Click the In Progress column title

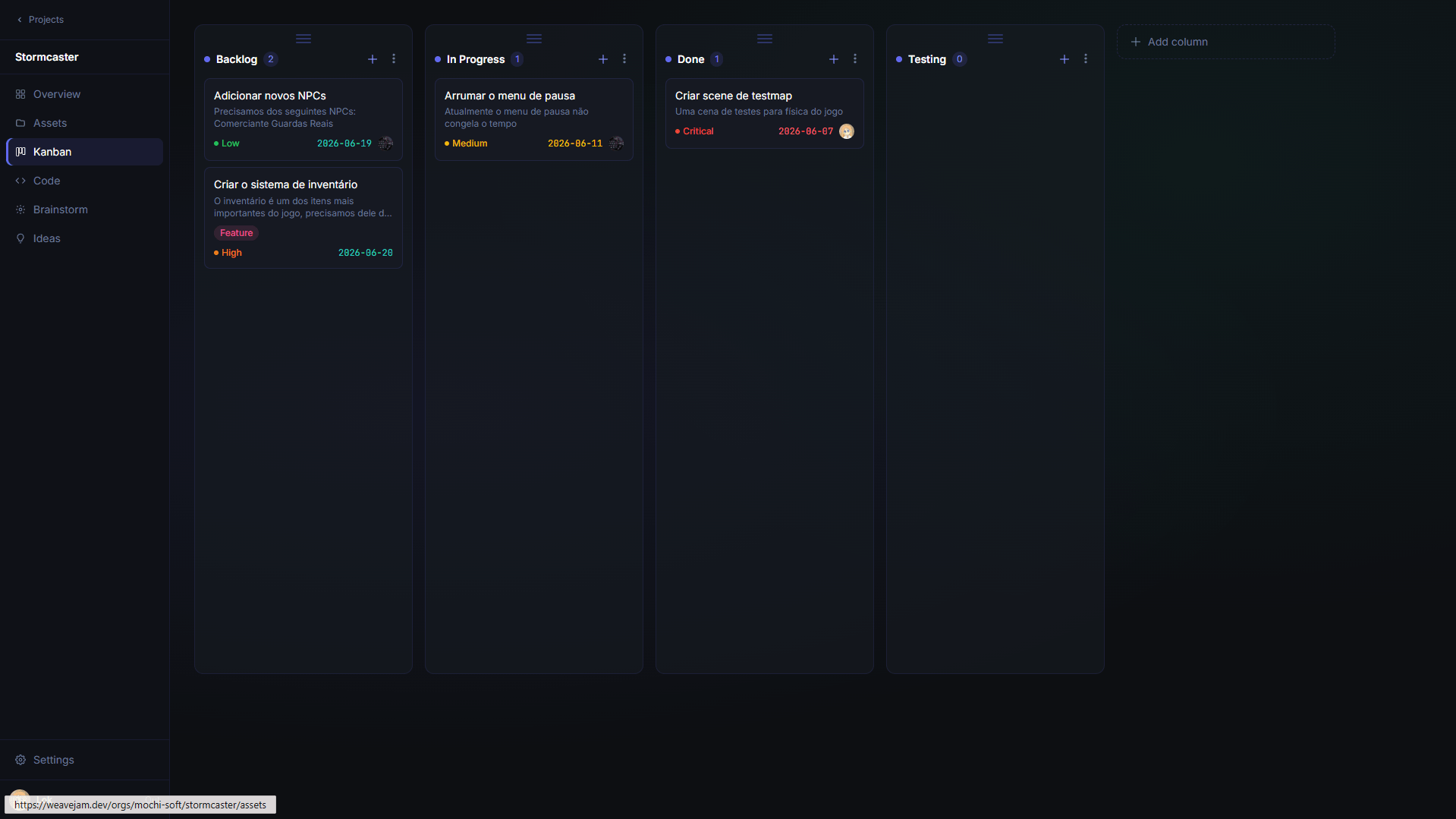coord(476,59)
